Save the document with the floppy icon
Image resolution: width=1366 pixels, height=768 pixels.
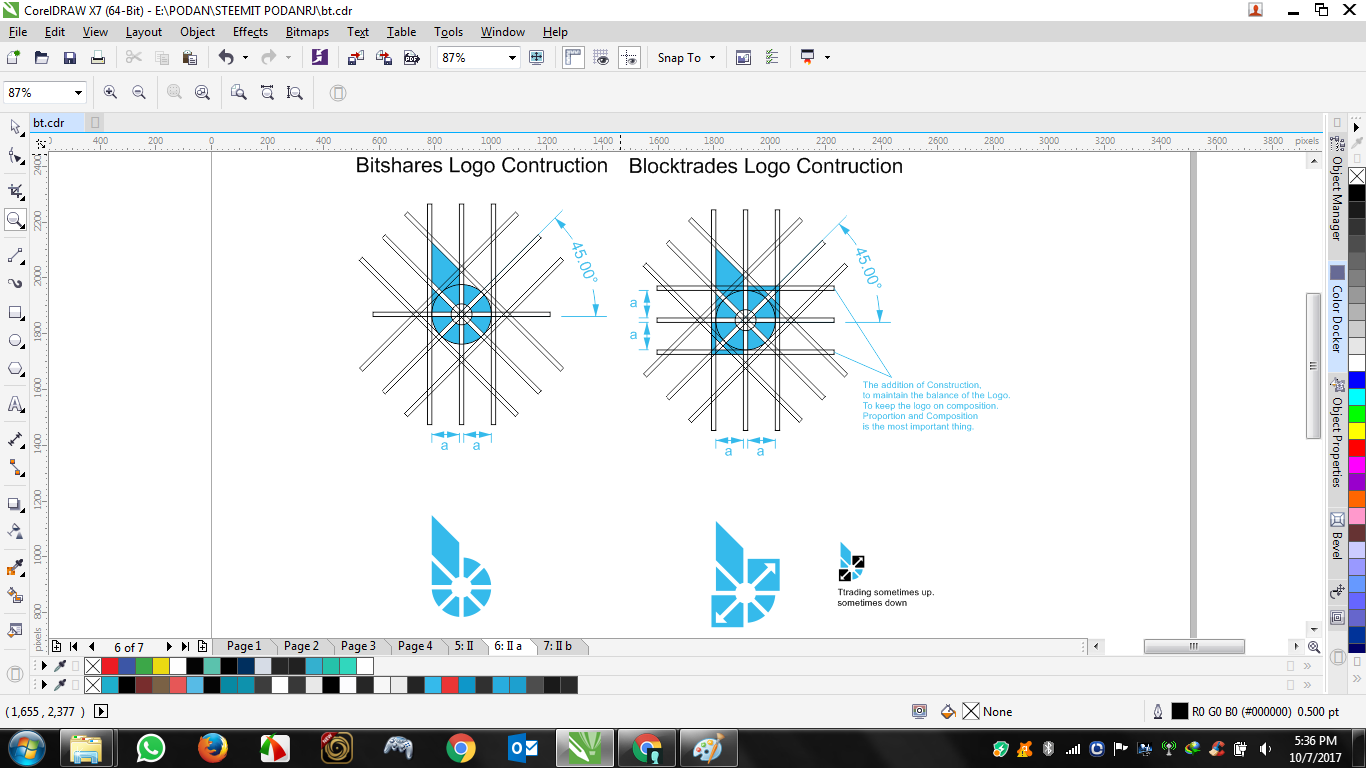pyautogui.click(x=70, y=58)
